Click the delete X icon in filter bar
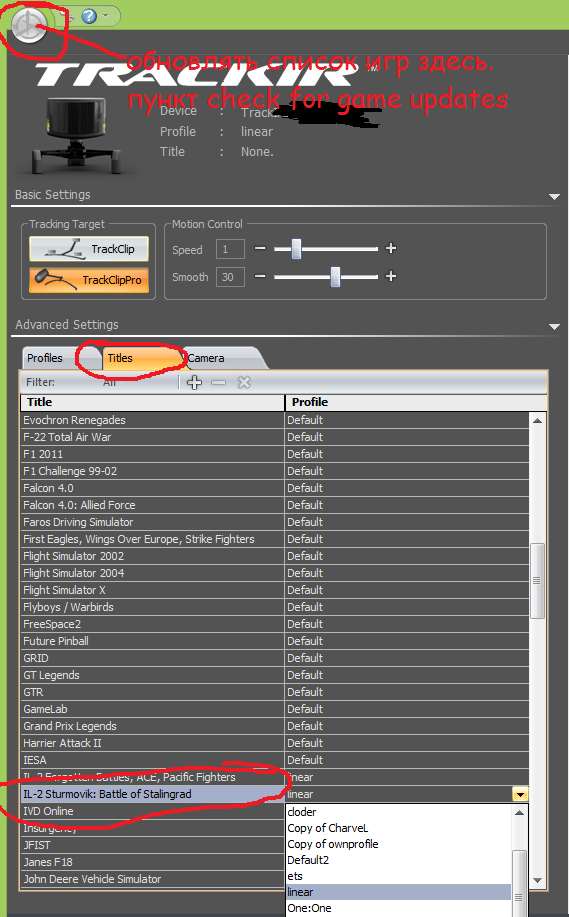The height and width of the screenshot is (917, 569). [x=244, y=382]
